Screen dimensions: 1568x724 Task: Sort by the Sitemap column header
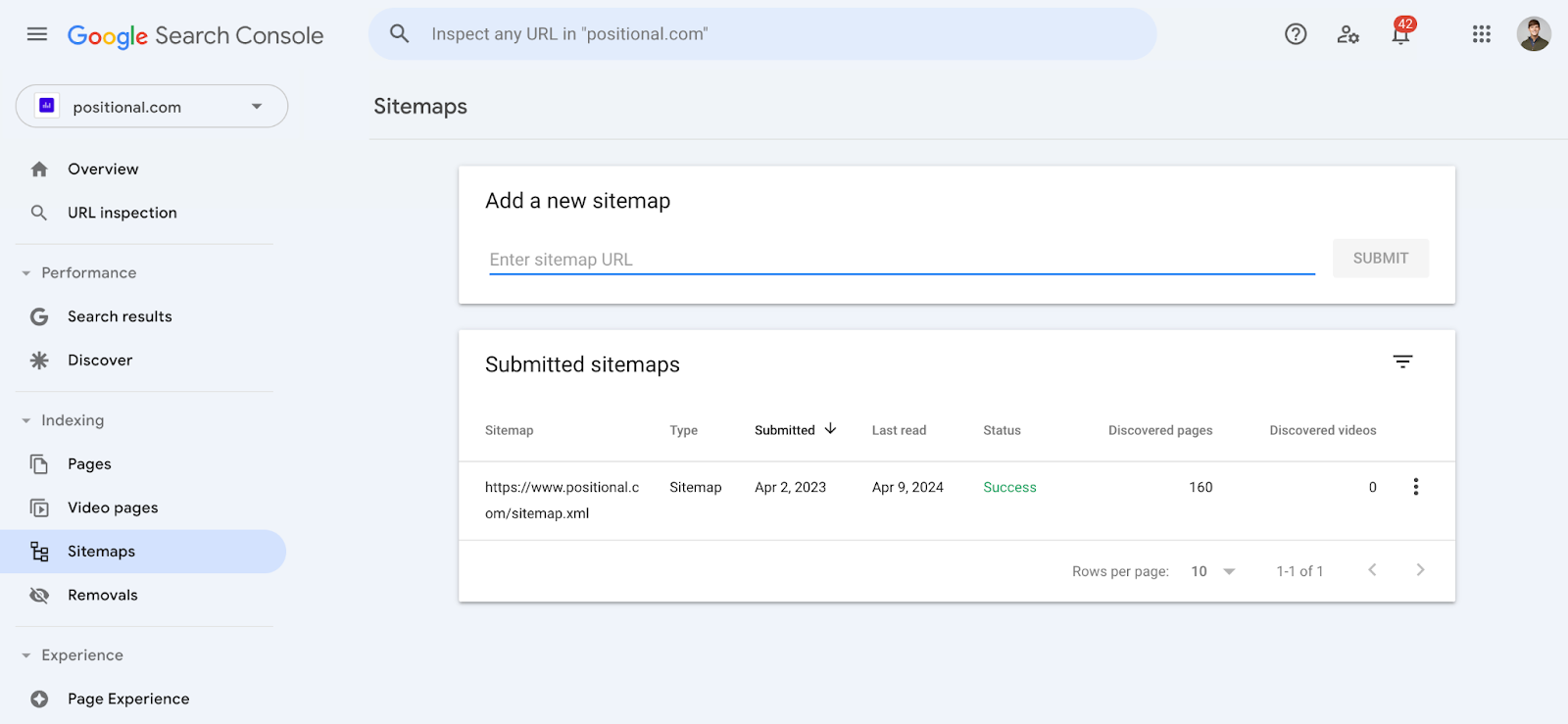point(510,430)
